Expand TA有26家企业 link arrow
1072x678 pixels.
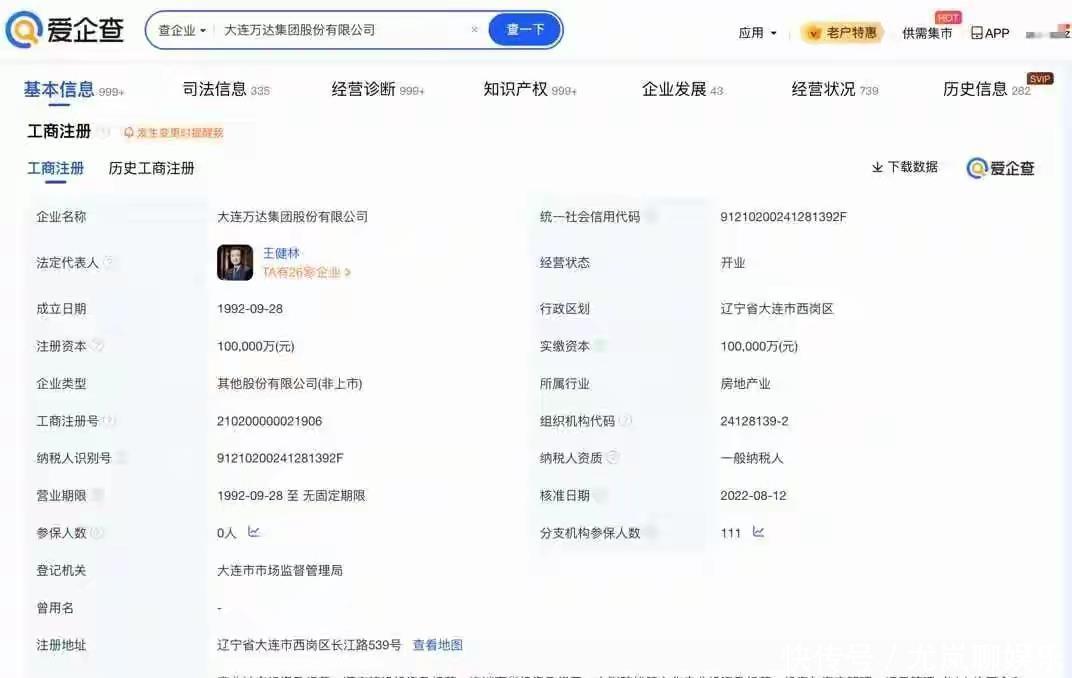[348, 272]
